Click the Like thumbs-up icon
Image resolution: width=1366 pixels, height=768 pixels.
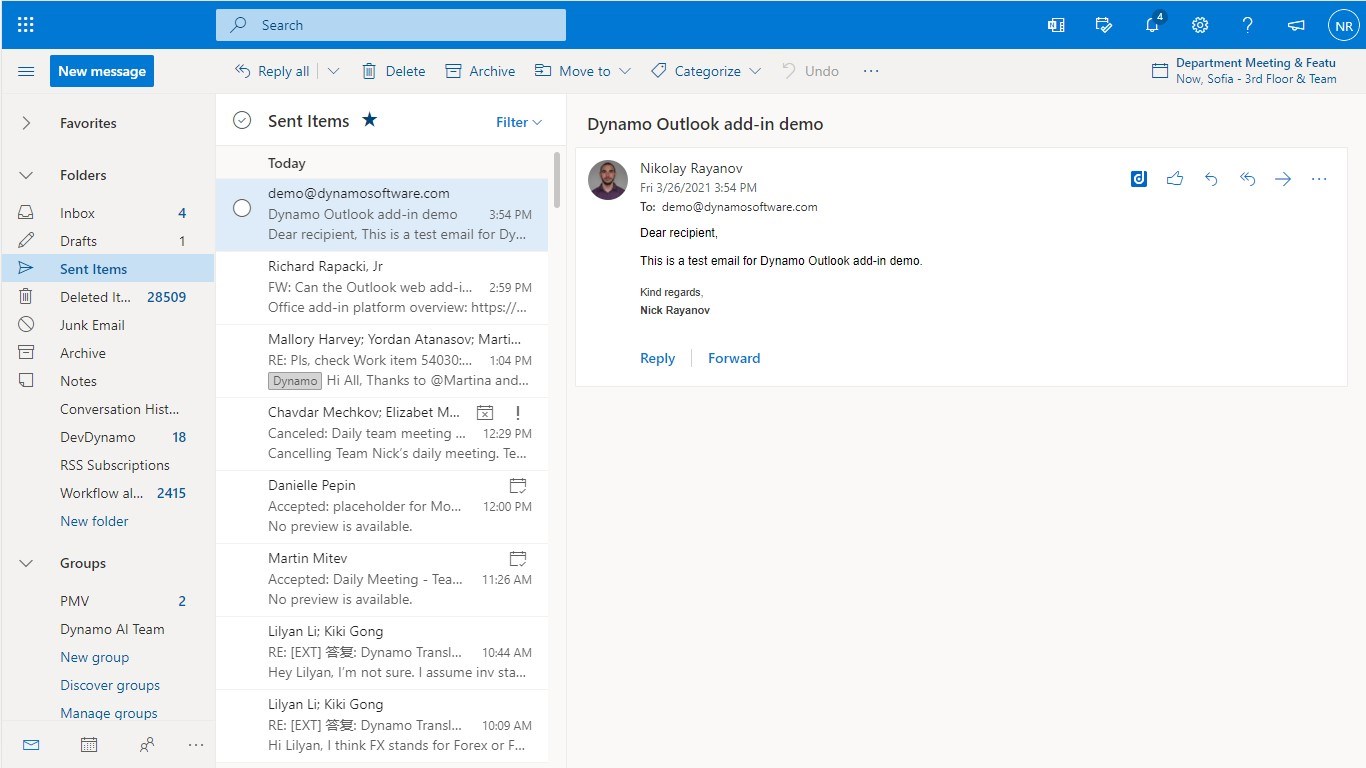coord(1175,179)
